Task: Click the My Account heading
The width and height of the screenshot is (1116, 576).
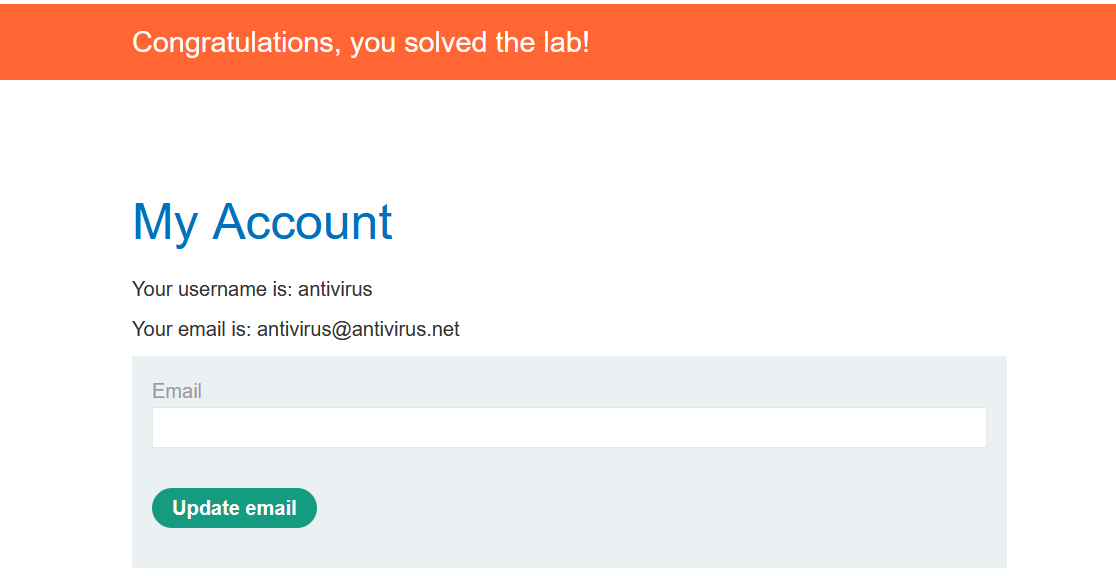Action: [262, 222]
